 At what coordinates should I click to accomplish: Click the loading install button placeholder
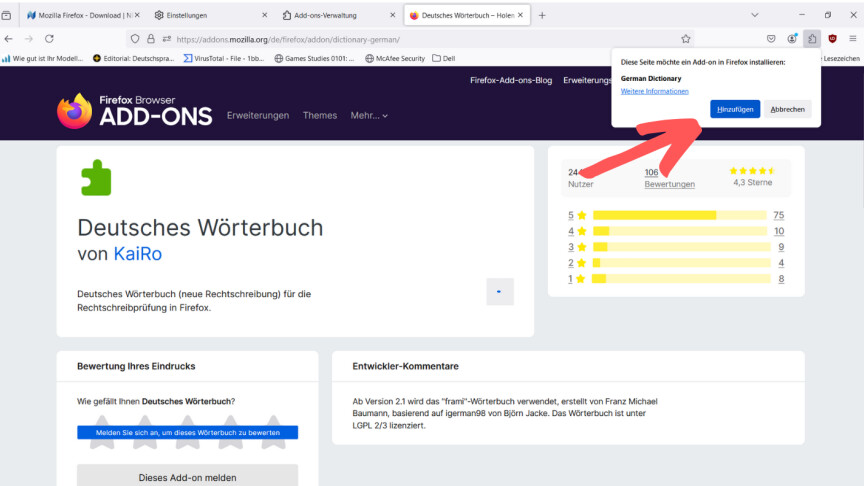coord(500,291)
